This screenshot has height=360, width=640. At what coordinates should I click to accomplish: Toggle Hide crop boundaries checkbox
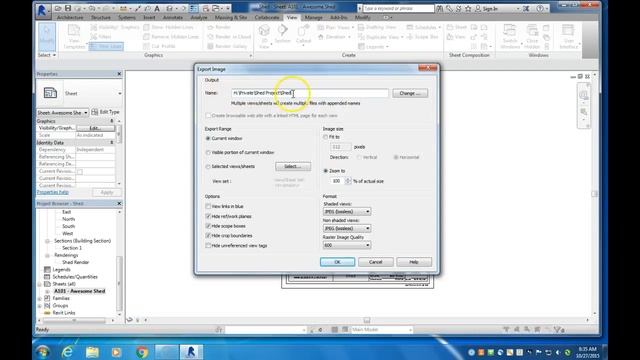pos(208,236)
